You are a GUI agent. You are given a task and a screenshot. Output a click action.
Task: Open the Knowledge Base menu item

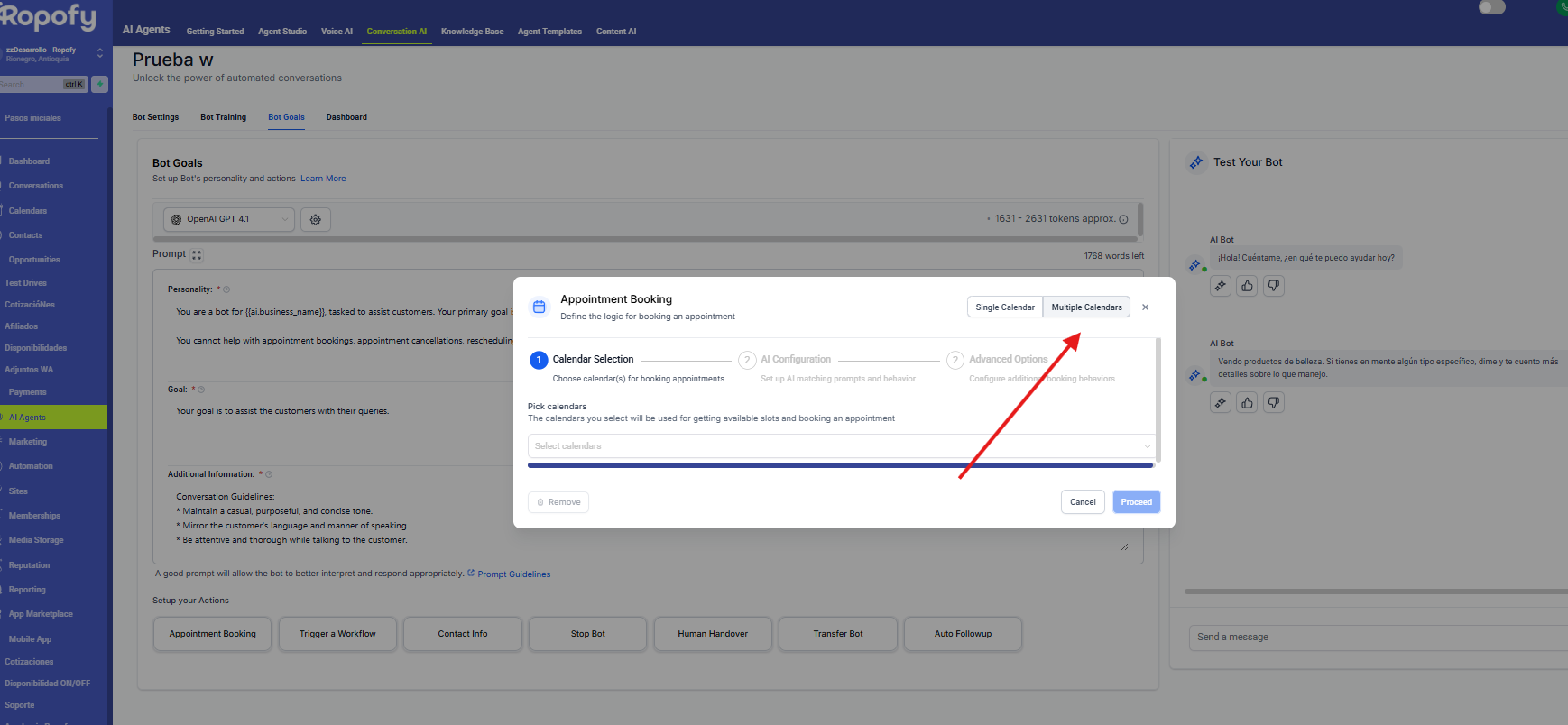click(472, 32)
